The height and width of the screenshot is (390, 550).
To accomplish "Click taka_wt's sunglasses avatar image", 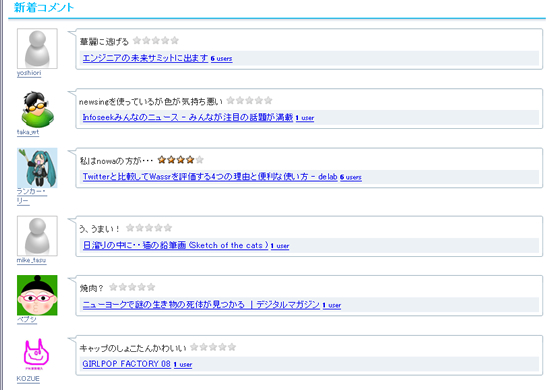I will [x=37, y=109].
